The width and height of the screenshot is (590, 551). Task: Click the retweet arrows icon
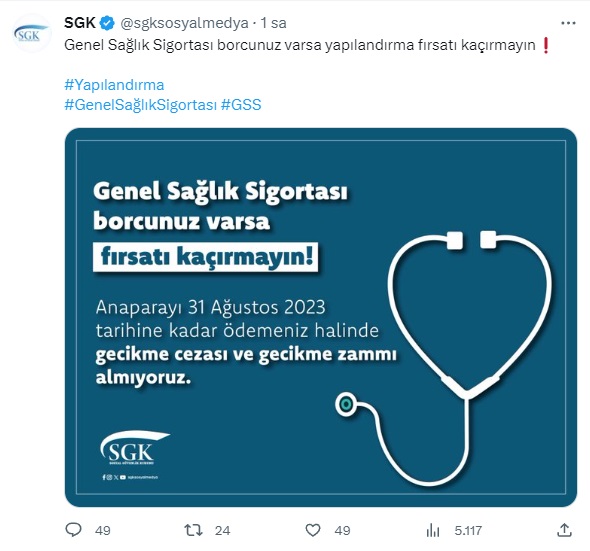pos(193,530)
